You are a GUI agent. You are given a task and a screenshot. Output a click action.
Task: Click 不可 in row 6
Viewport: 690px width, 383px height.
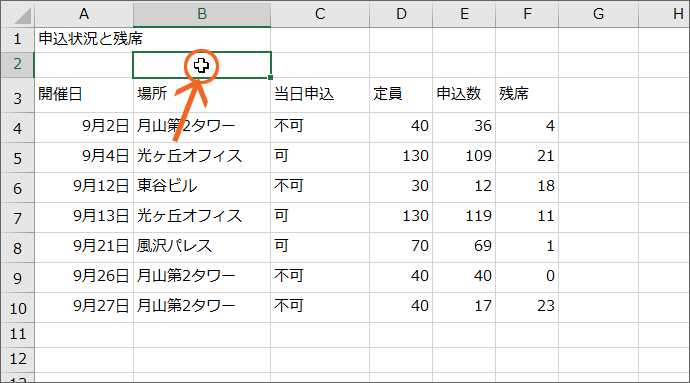320,188
